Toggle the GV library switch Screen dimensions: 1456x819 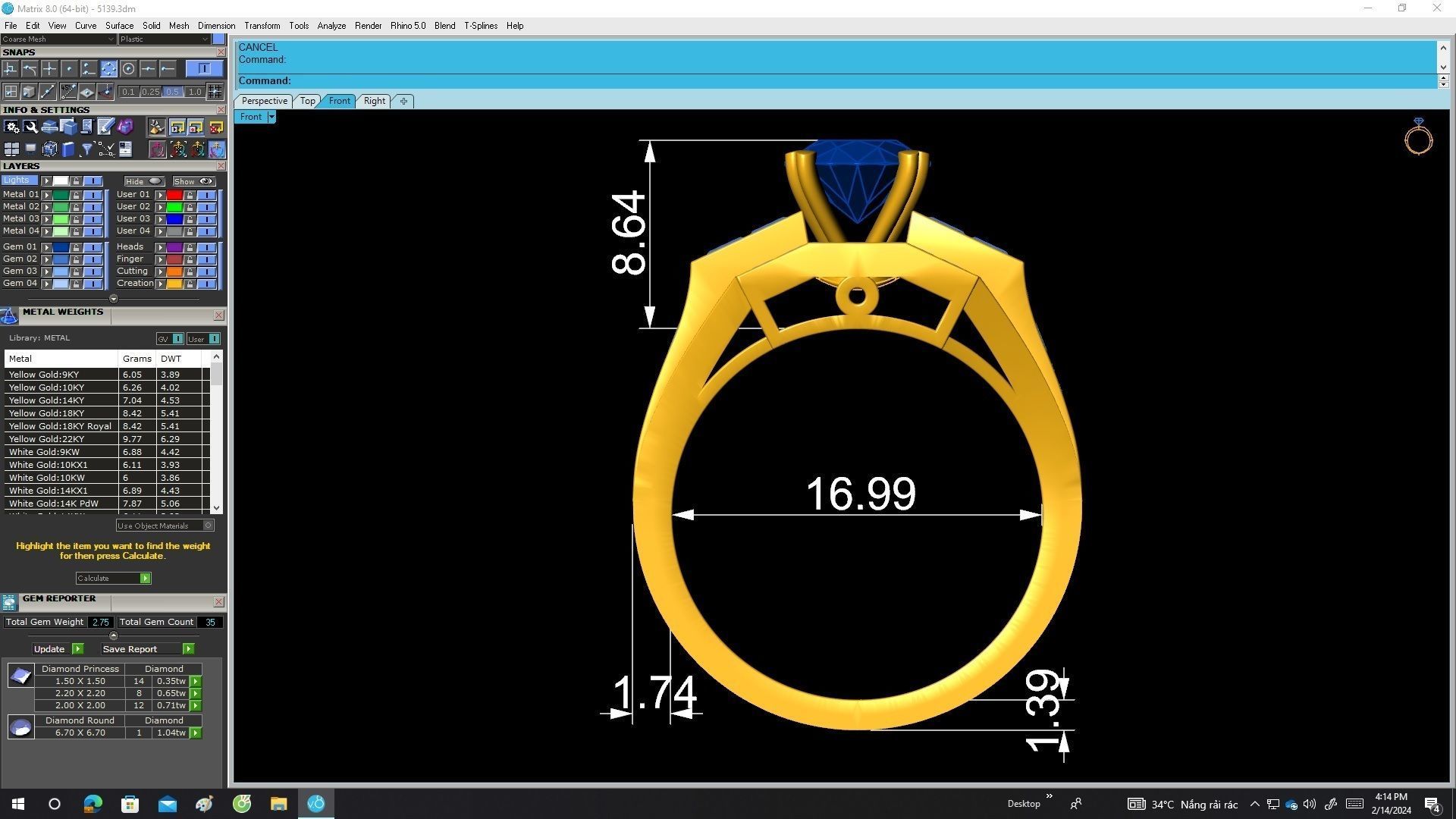click(x=170, y=339)
